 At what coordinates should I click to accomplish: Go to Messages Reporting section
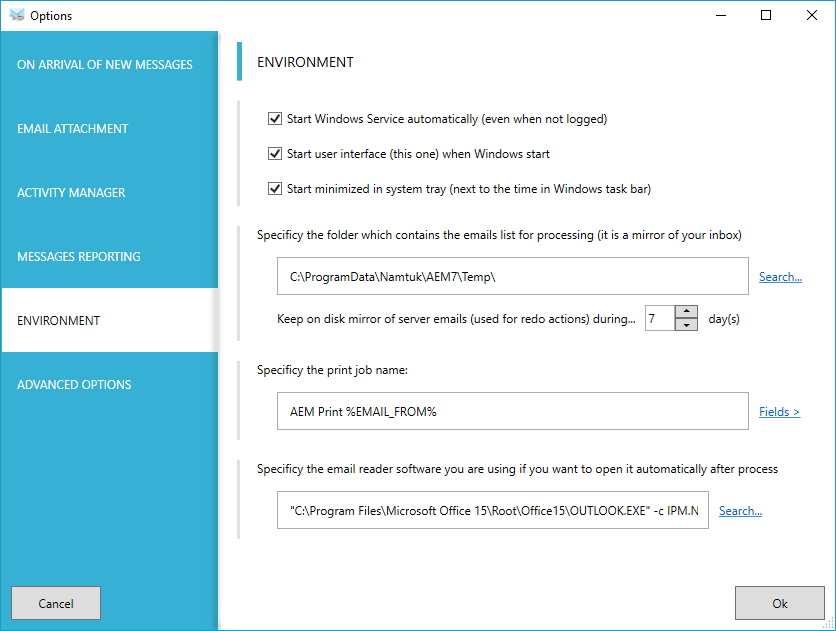109,256
